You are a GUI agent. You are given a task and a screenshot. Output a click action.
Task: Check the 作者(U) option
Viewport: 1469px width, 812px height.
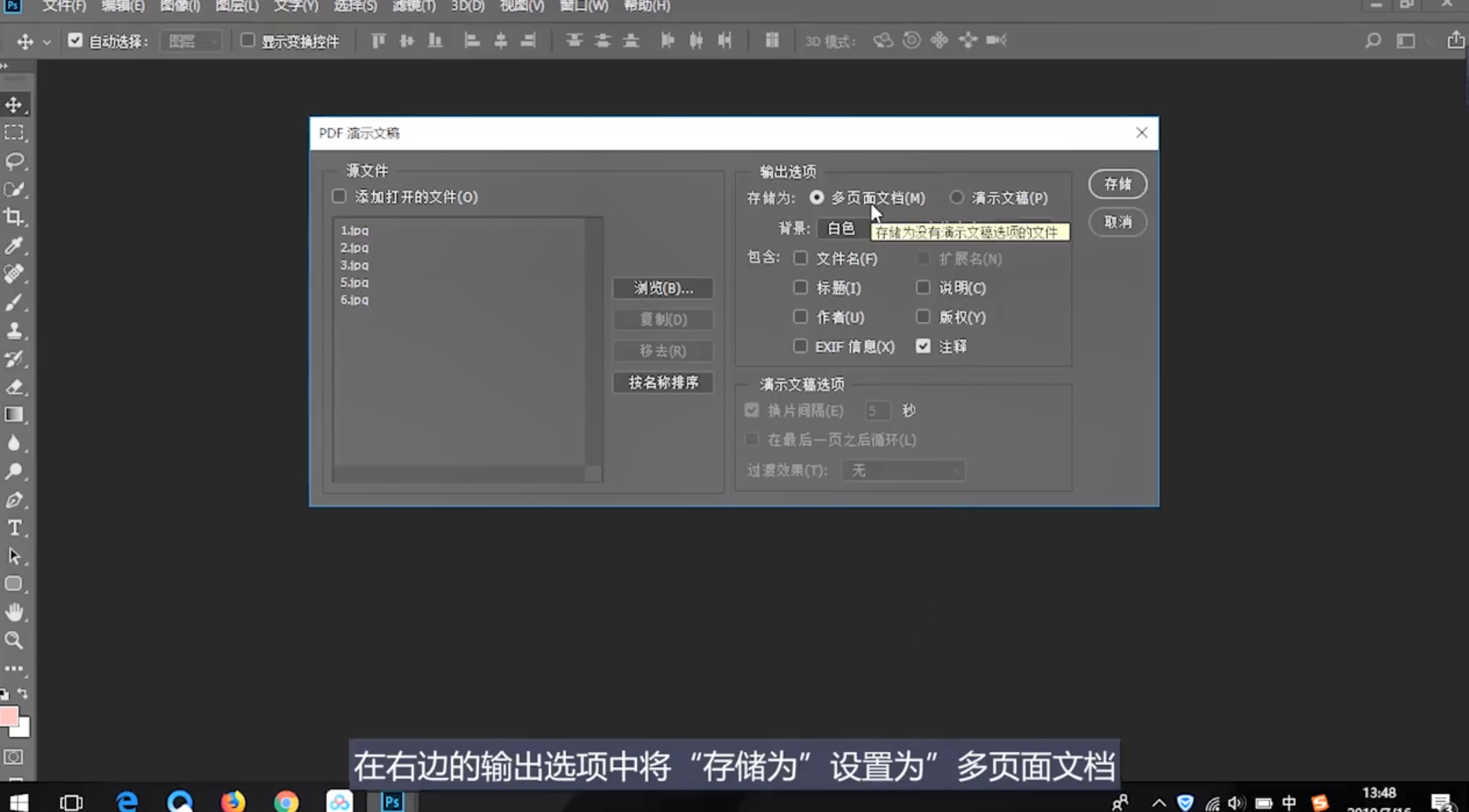pyautogui.click(x=801, y=317)
